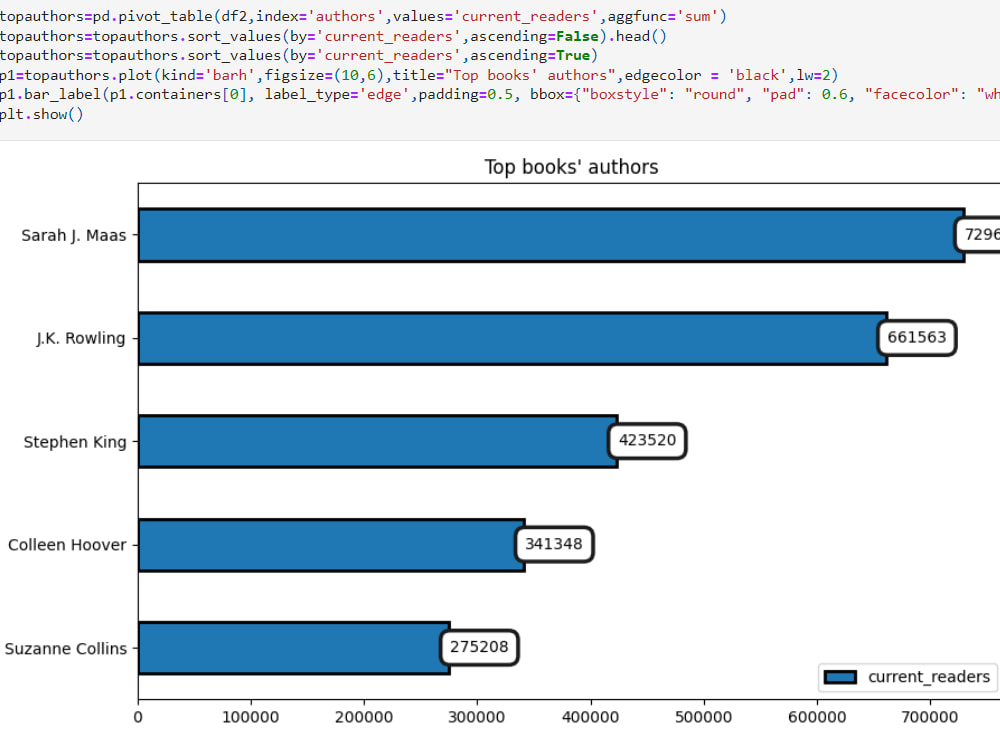This screenshot has height=750, width=1000.
Task: Click the blue legend color swatch
Action: [x=840, y=677]
